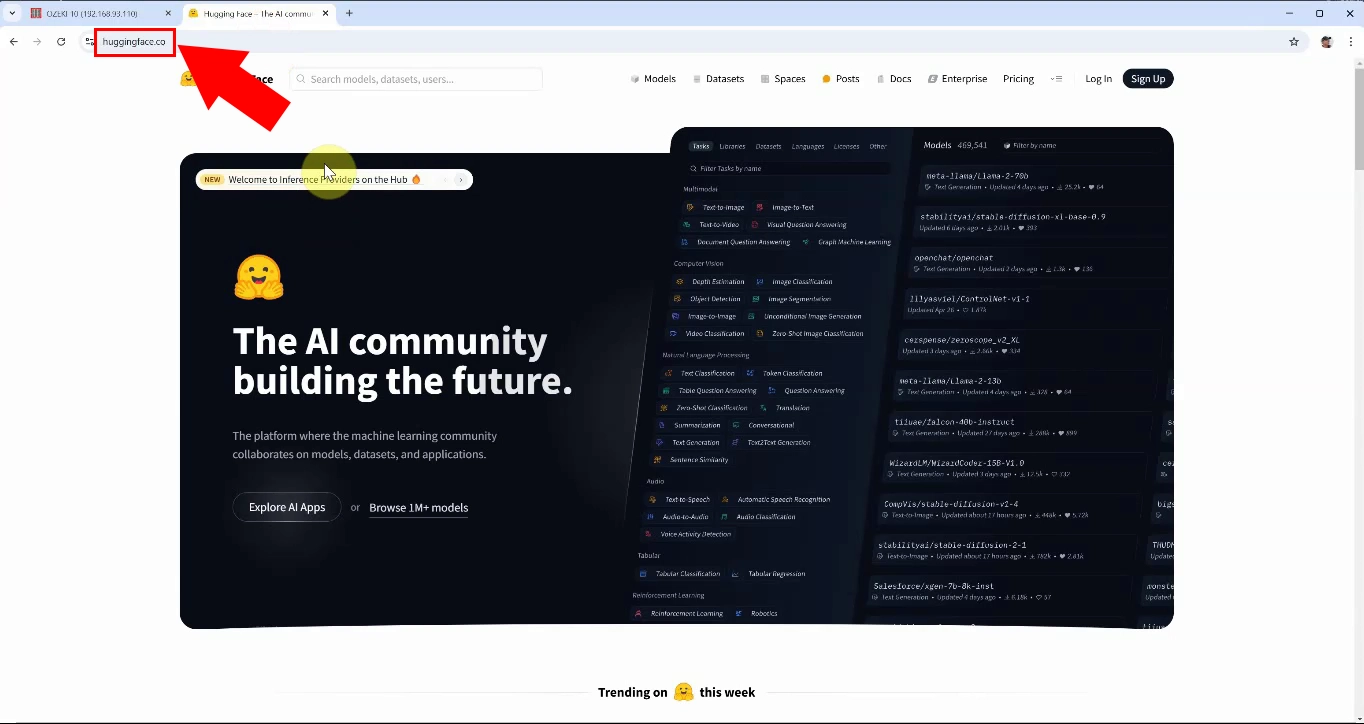Select the Object Detection task
Image resolution: width=1364 pixels, height=724 pixels.
(x=706, y=299)
